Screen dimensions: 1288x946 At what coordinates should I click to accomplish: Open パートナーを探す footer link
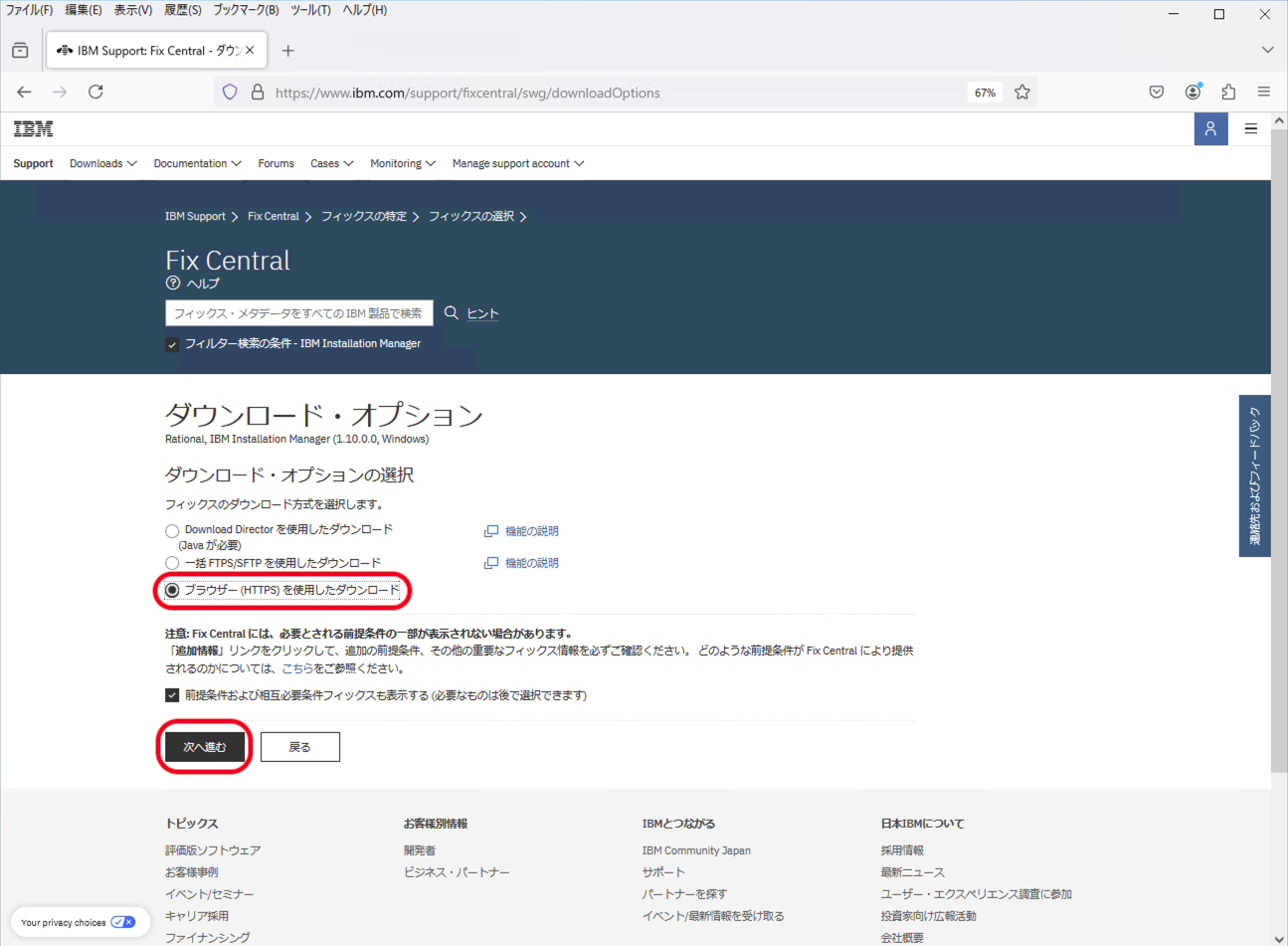tap(684, 894)
